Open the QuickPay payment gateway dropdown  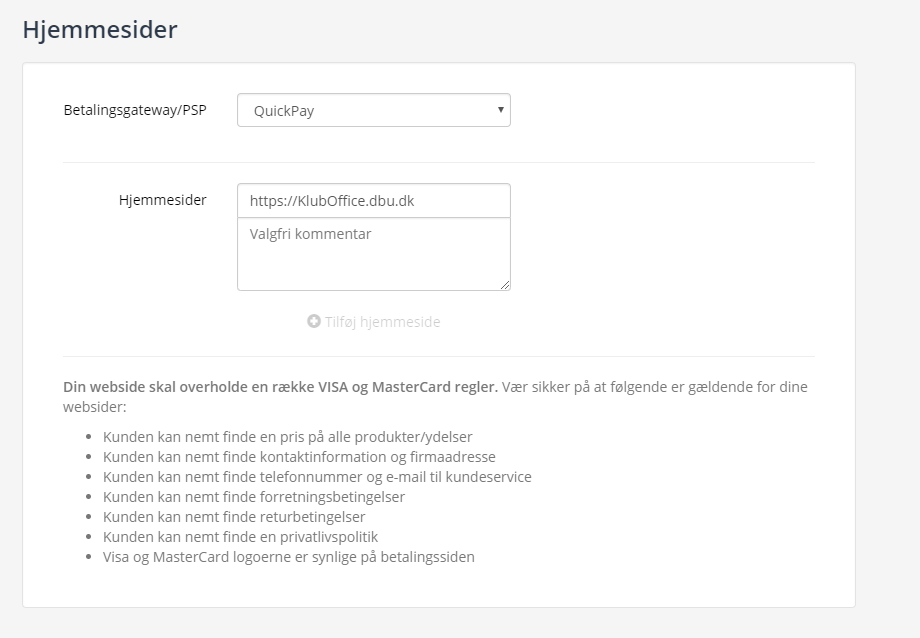coord(373,111)
